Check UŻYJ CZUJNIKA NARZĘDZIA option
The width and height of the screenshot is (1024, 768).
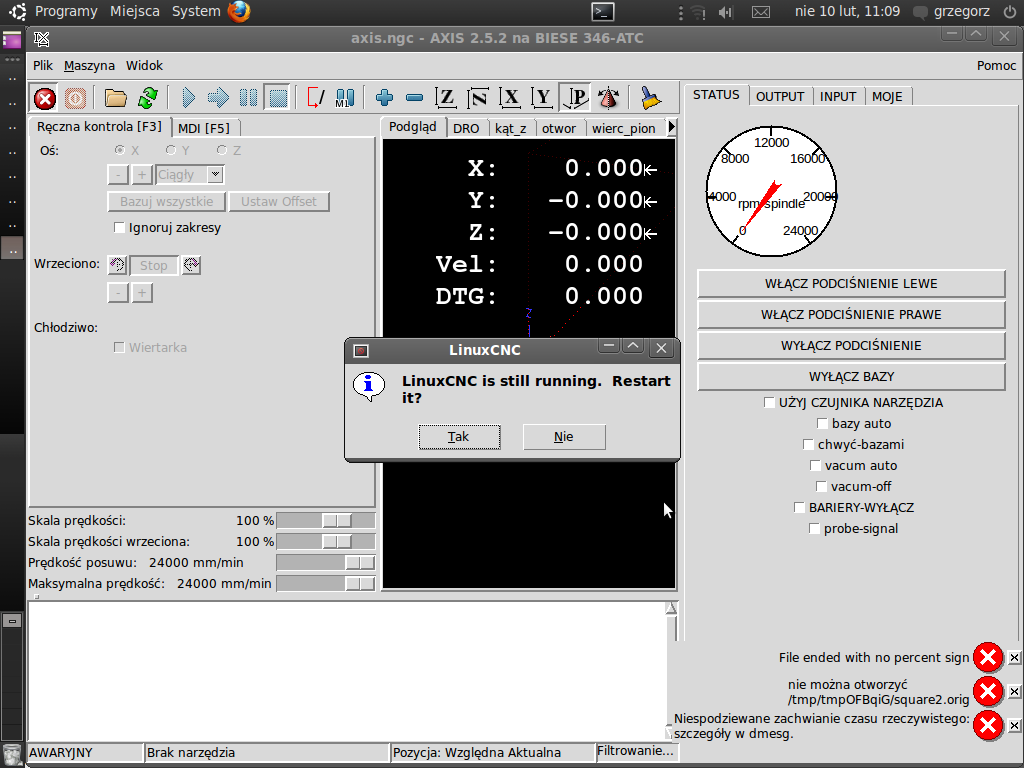click(x=769, y=403)
